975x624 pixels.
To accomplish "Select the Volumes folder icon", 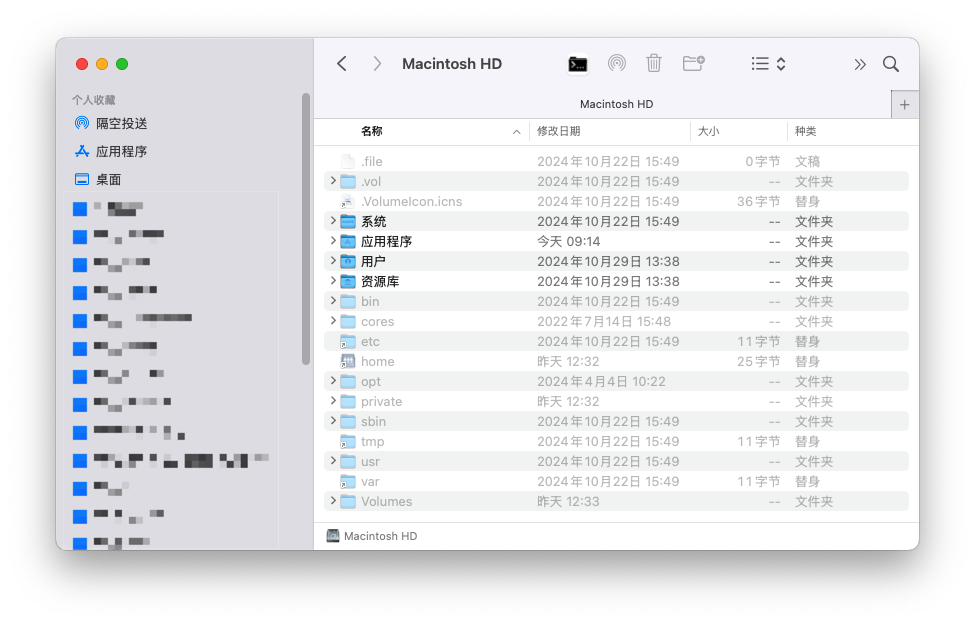I will click(x=348, y=501).
